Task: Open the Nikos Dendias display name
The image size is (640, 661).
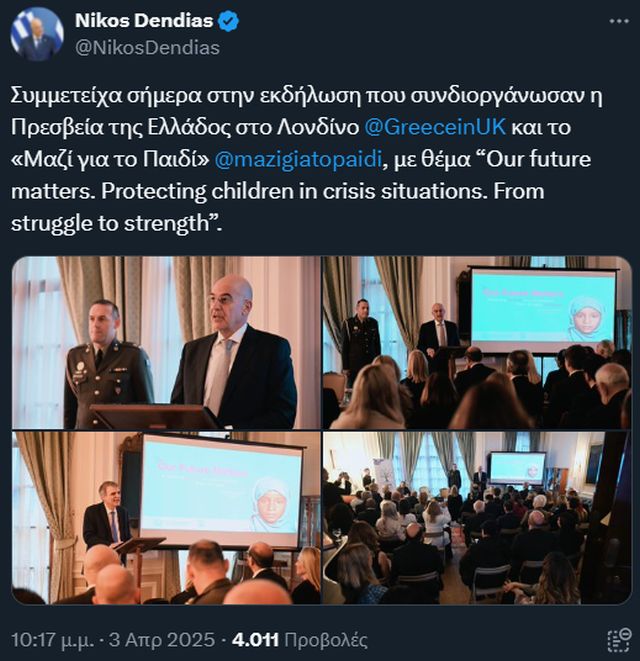Action: pyautogui.click(x=144, y=21)
